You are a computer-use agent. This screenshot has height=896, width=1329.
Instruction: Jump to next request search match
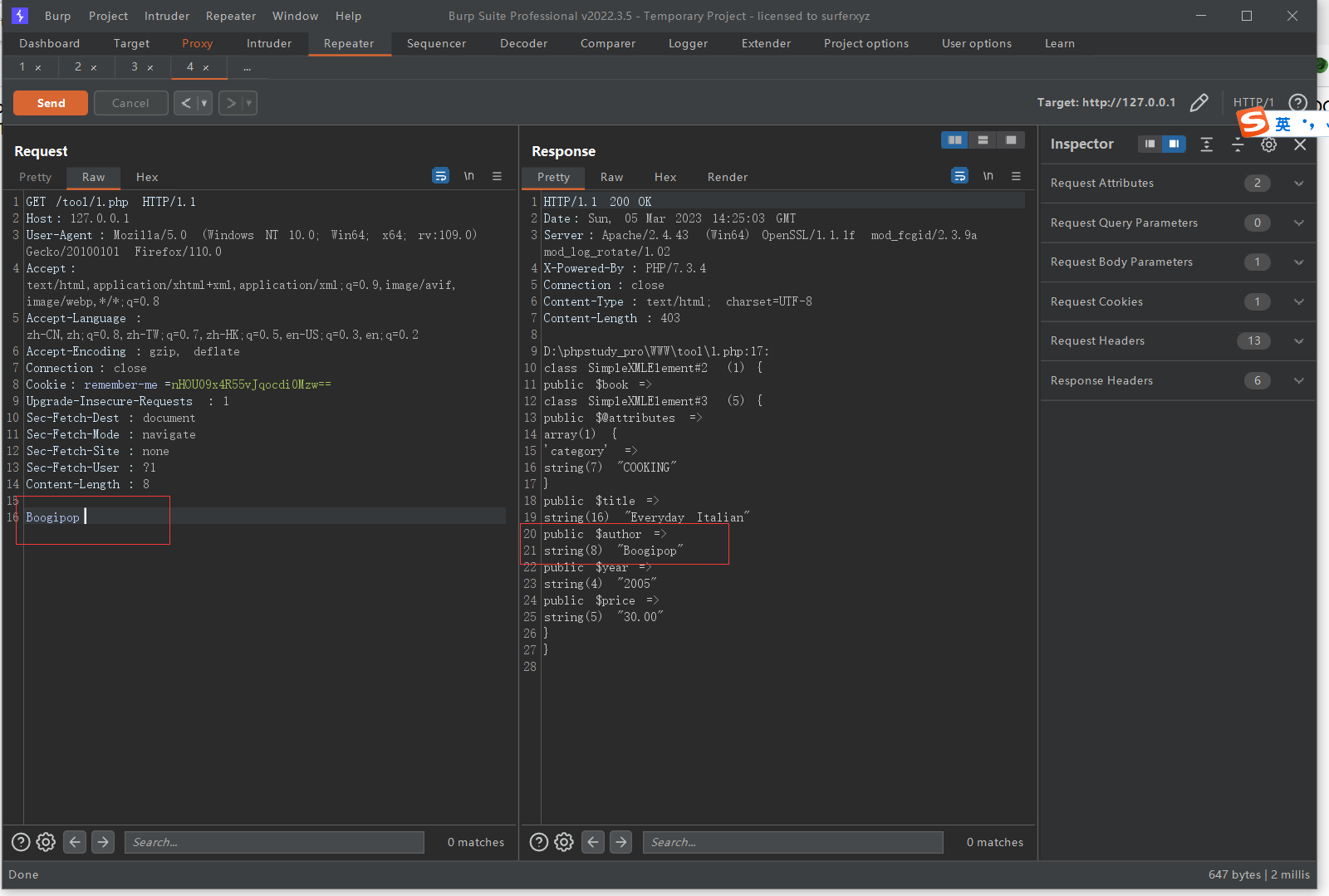[x=103, y=842]
